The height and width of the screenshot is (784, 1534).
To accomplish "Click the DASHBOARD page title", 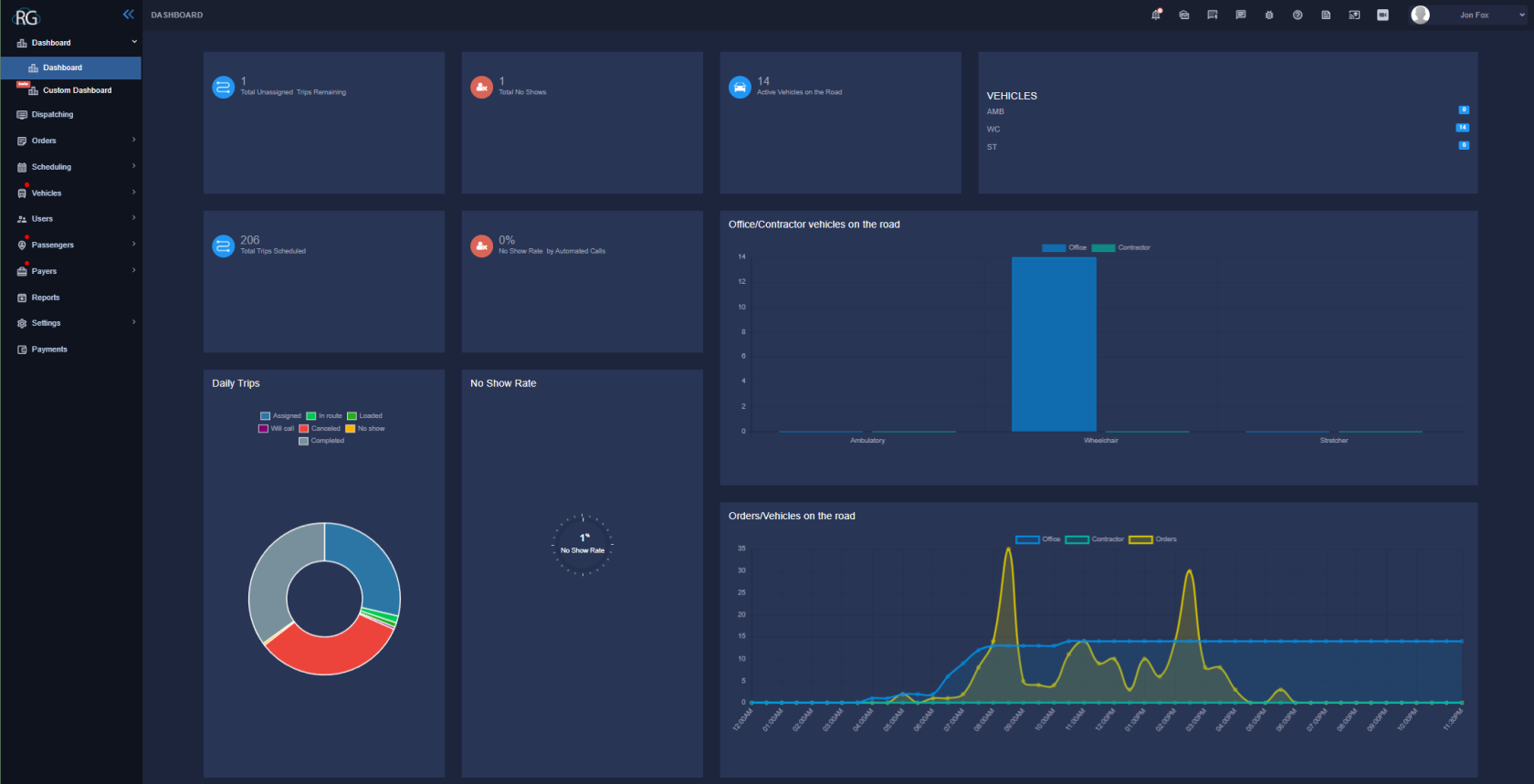I will pyautogui.click(x=177, y=16).
